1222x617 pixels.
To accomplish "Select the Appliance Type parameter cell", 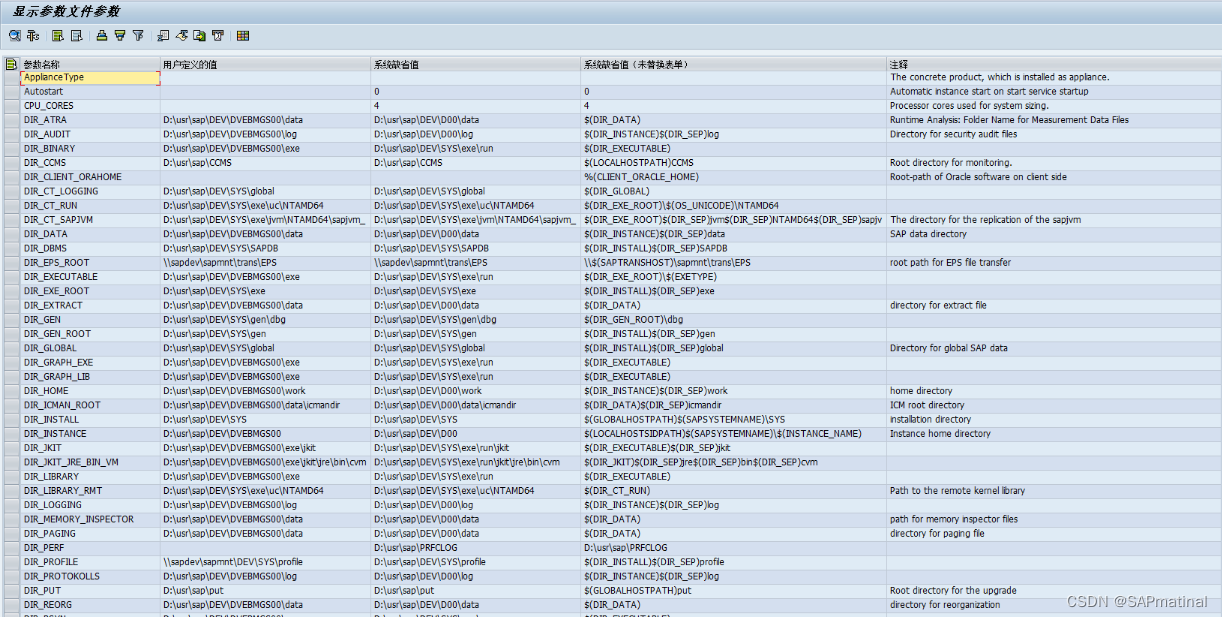I will pos(90,77).
